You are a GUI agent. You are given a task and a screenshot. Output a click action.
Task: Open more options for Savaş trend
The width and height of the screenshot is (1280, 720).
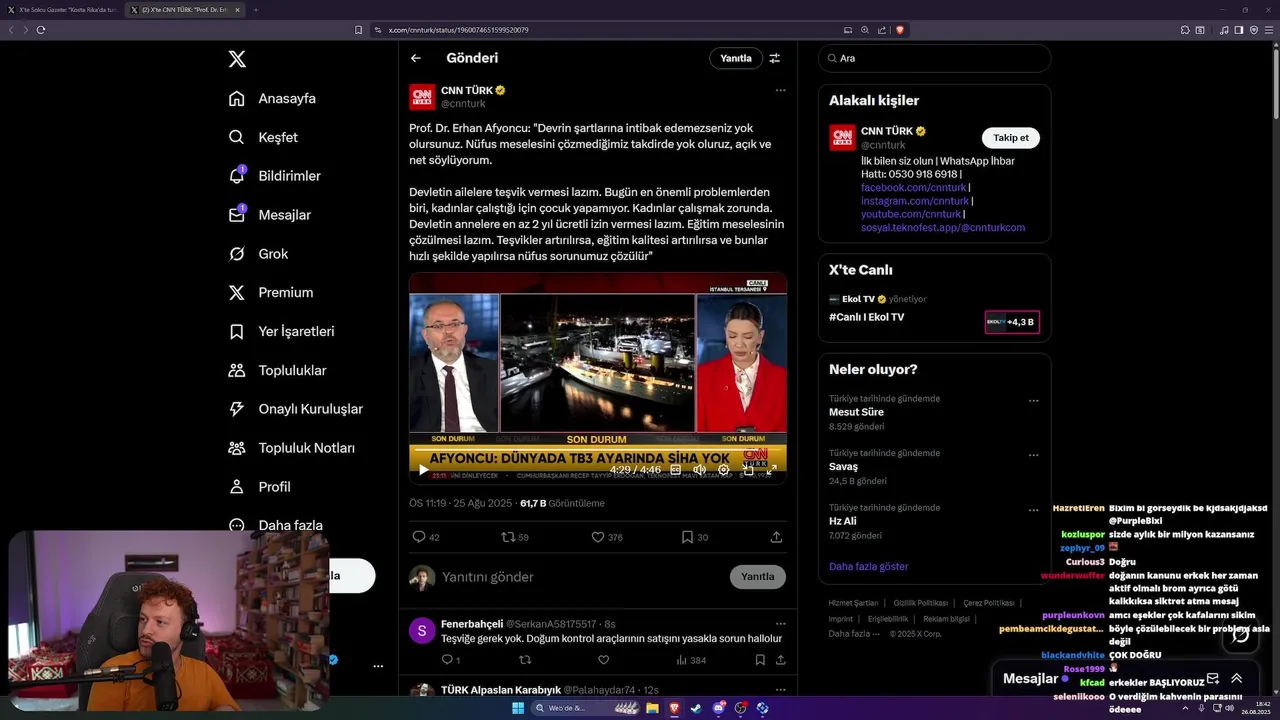[1034, 455]
